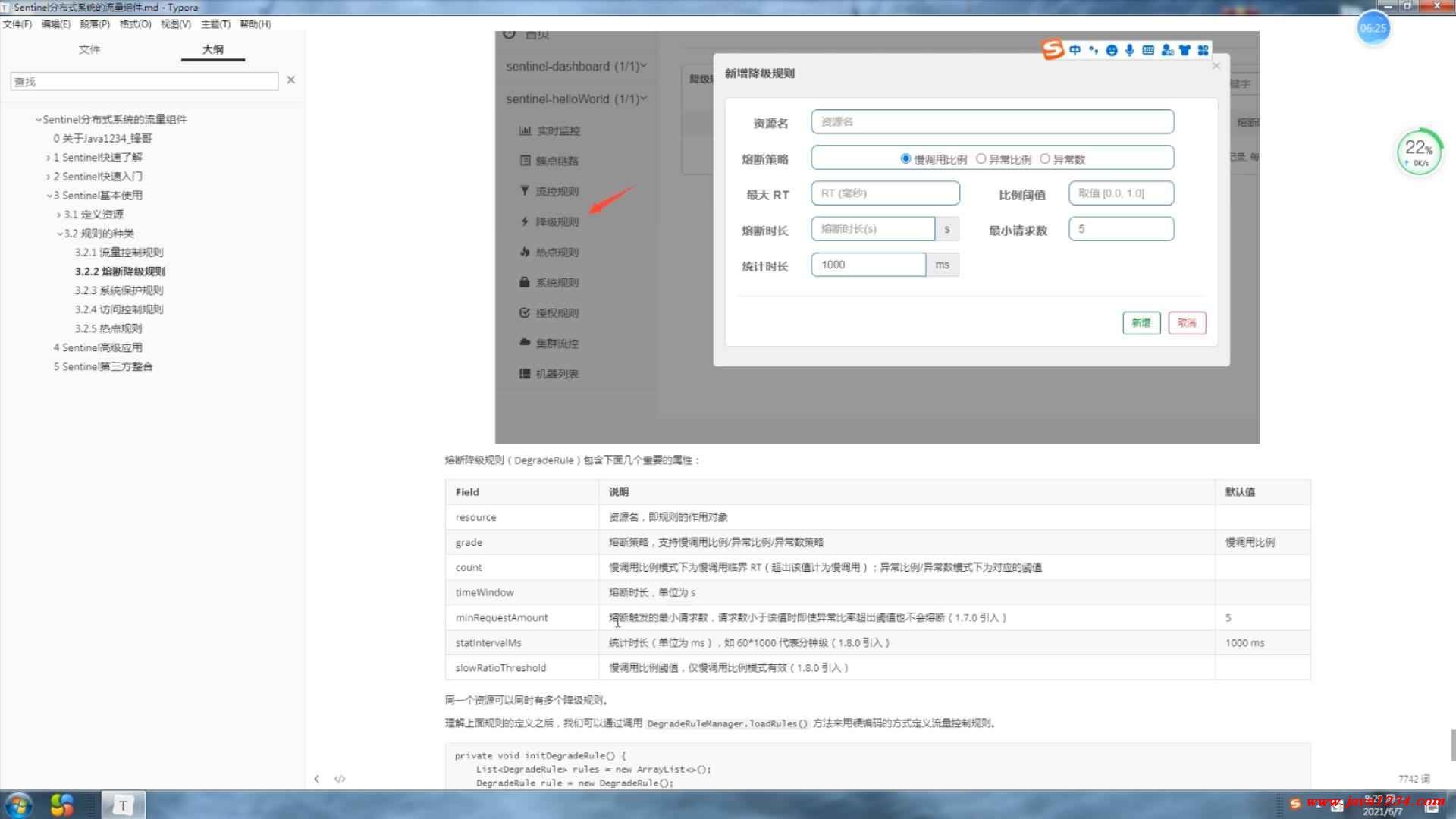The width and height of the screenshot is (1456, 819).
Task: Click the minRequestAmount table cell
Action: (522, 617)
